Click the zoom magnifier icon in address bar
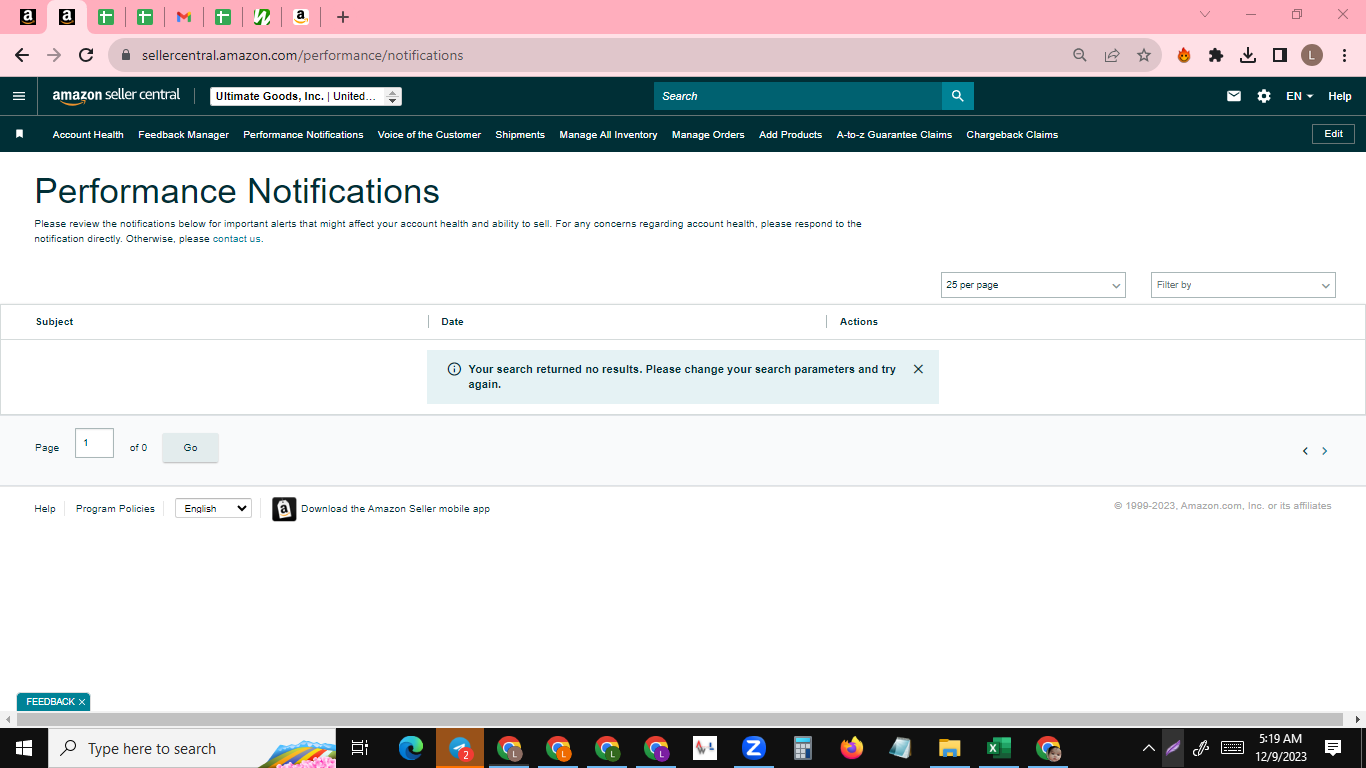Image resolution: width=1366 pixels, height=768 pixels. coord(1080,55)
